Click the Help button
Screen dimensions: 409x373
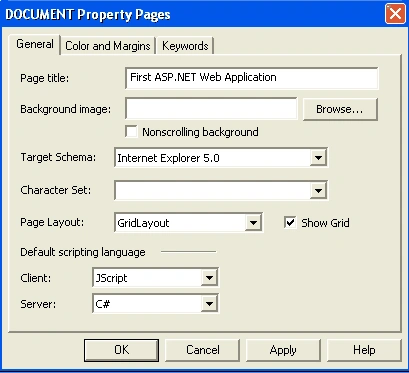(x=364, y=350)
